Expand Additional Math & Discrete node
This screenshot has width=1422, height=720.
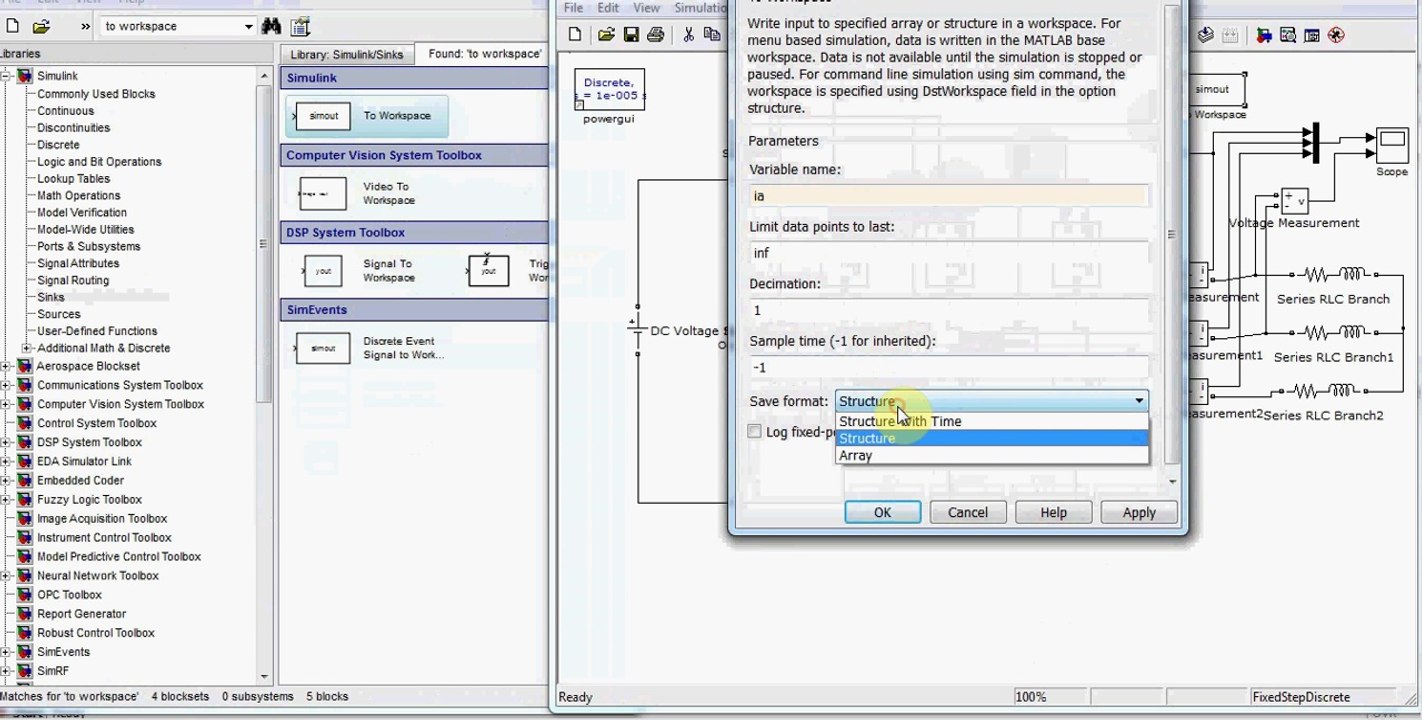(x=25, y=348)
